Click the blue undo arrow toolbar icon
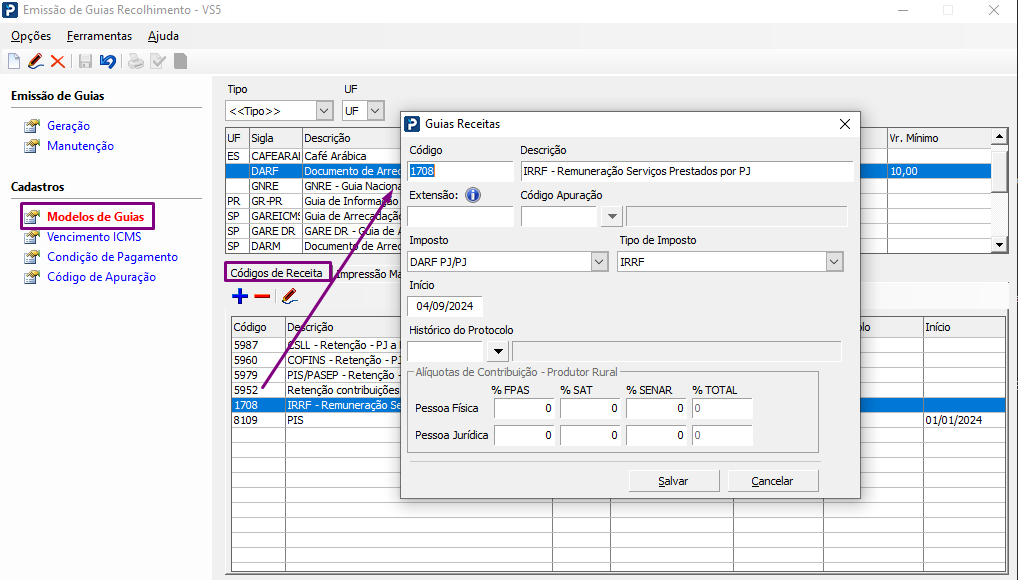This screenshot has width=1018, height=580. tap(108, 61)
